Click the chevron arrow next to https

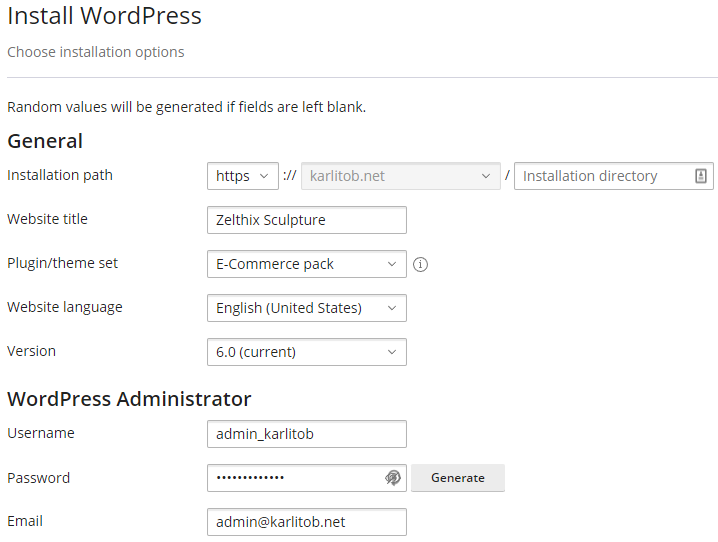264,176
